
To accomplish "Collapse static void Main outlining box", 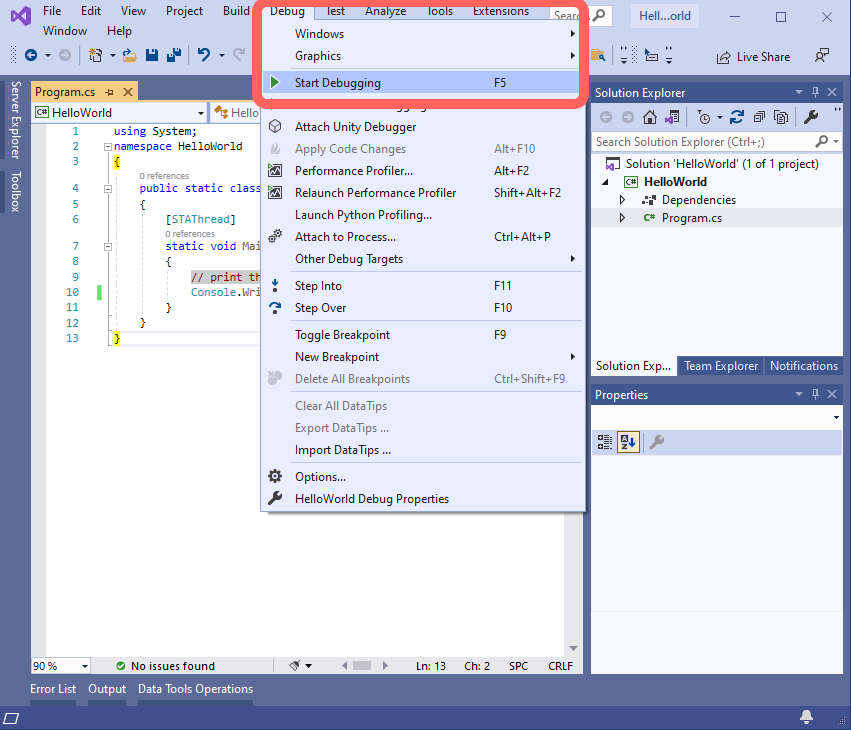I will [107, 246].
